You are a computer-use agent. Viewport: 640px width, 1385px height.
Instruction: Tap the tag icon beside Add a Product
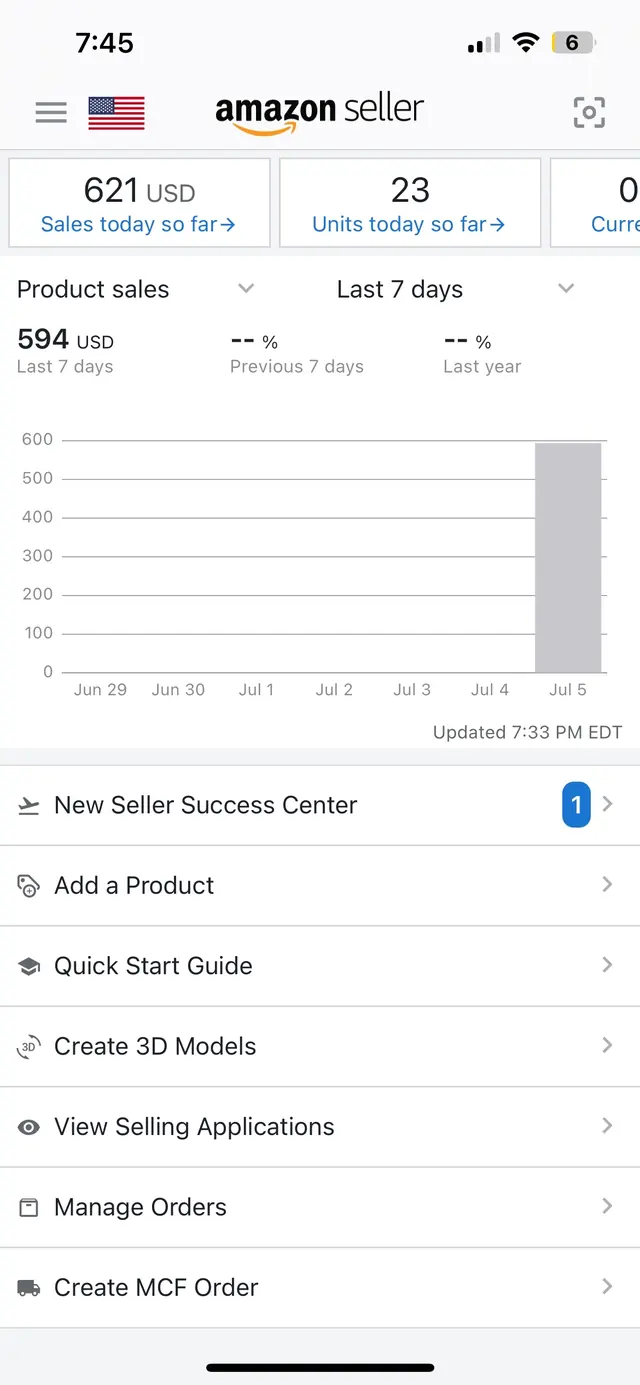point(29,886)
